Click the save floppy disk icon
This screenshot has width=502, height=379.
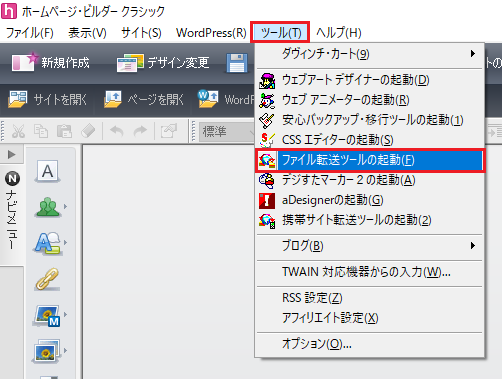click(237, 63)
